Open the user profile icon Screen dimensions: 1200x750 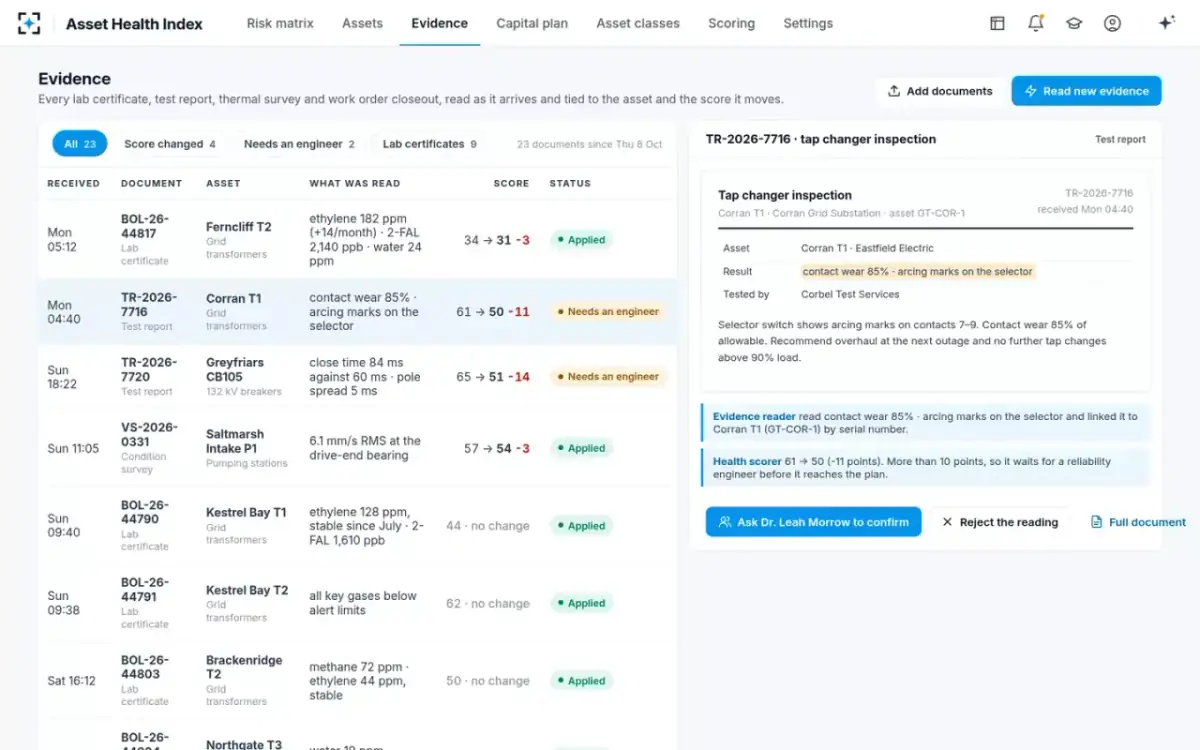pos(1112,23)
